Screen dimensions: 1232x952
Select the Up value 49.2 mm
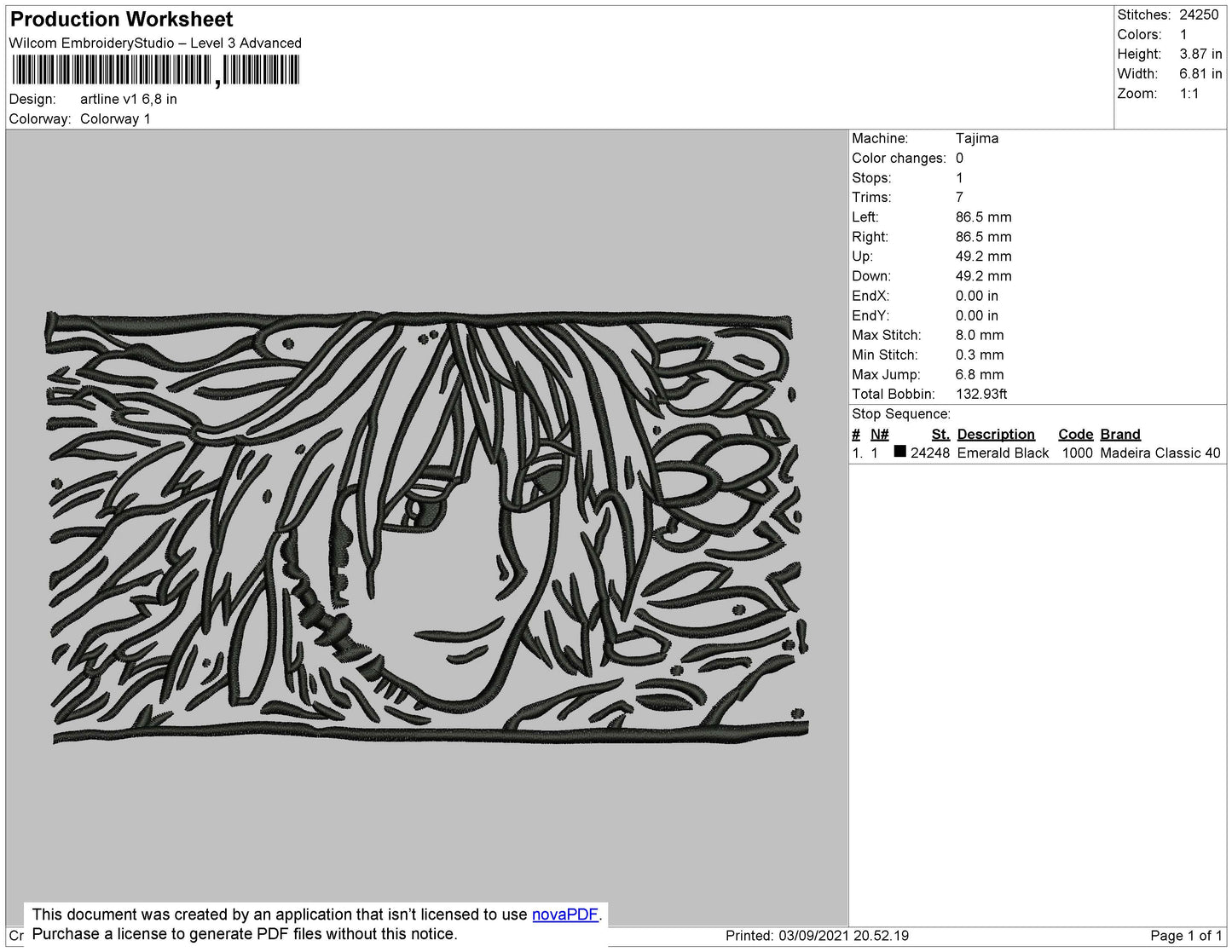pyautogui.click(x=984, y=256)
